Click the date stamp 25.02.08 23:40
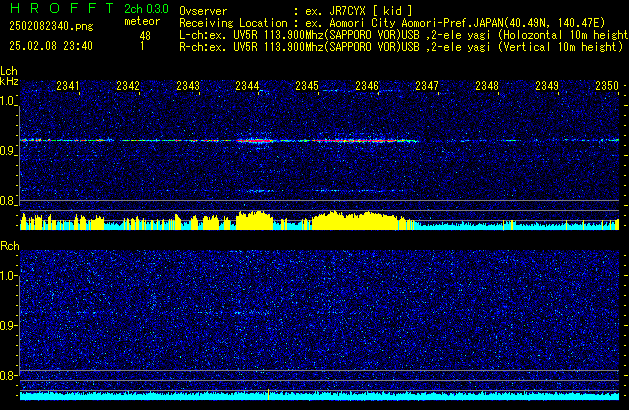This screenshot has width=629, height=410. click(51, 46)
